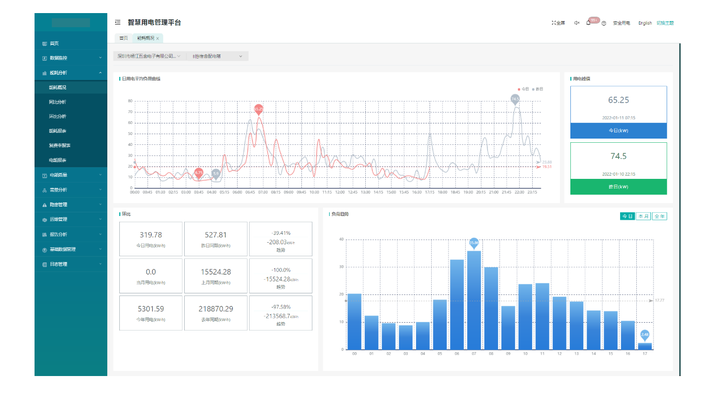Click red peak marker on line chart
This screenshot has width=720, height=398.
point(259,109)
